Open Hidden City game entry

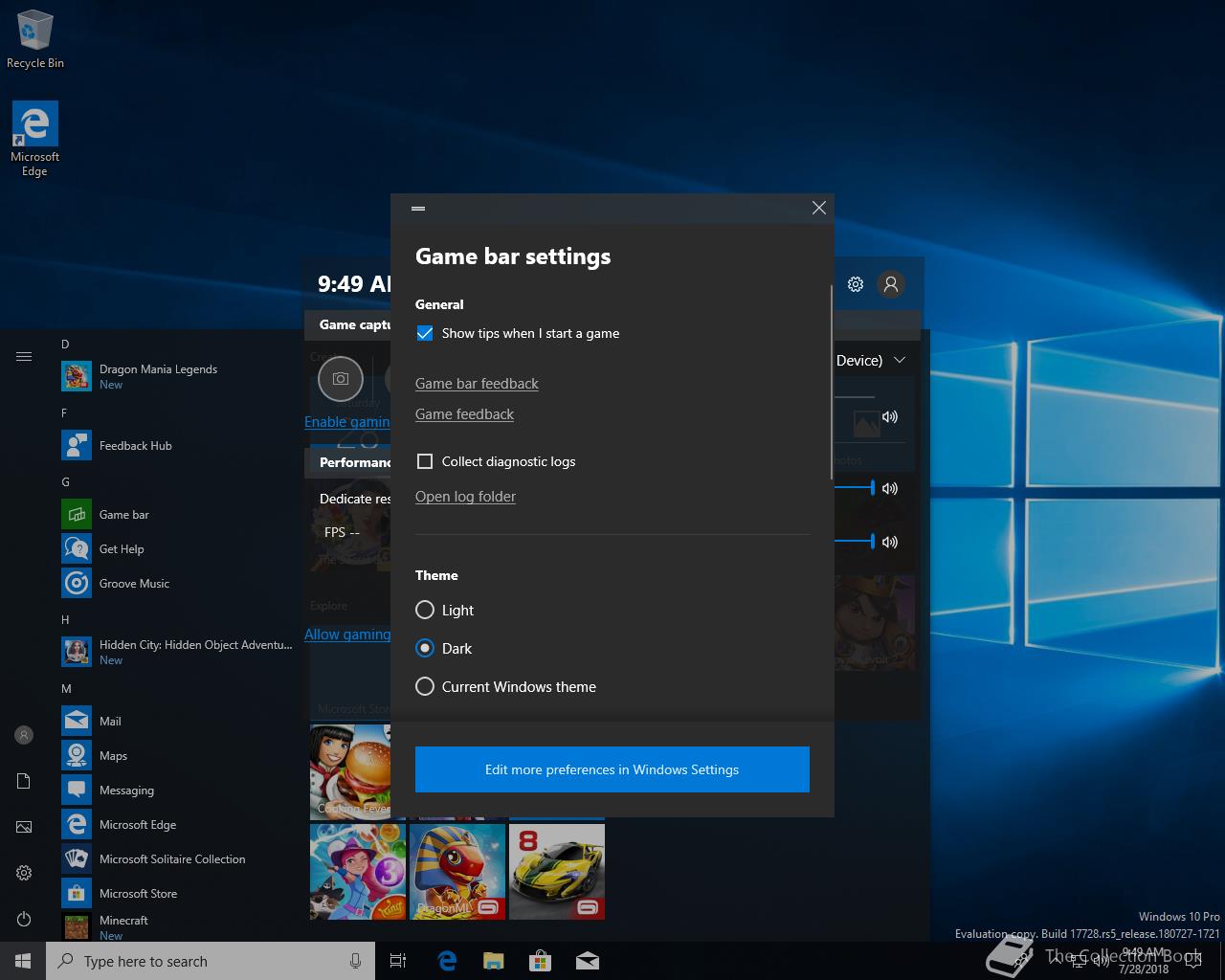pos(178,652)
